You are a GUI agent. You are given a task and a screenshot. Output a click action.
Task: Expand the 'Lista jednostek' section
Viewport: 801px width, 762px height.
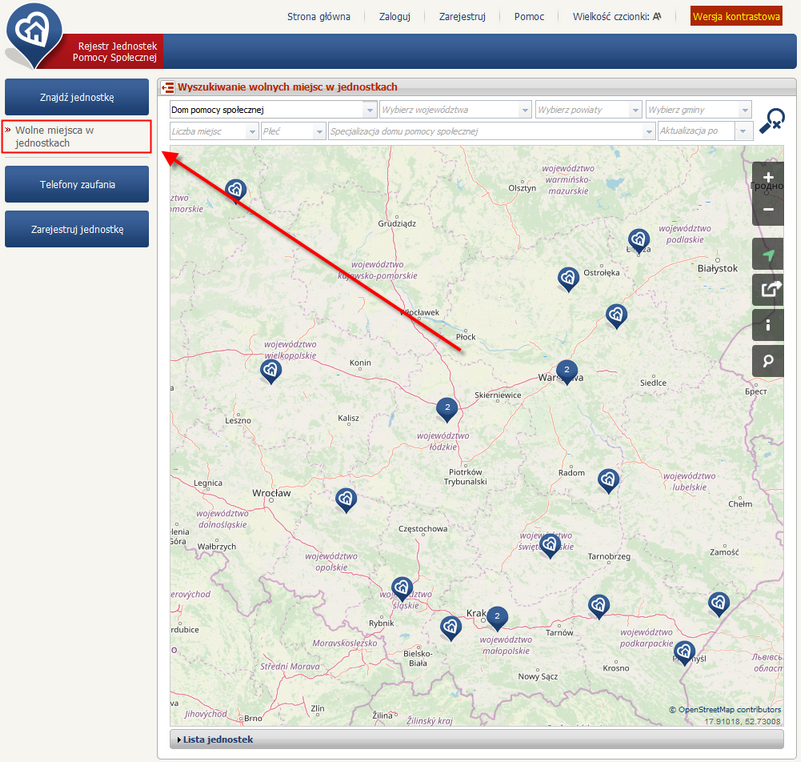tap(218, 740)
